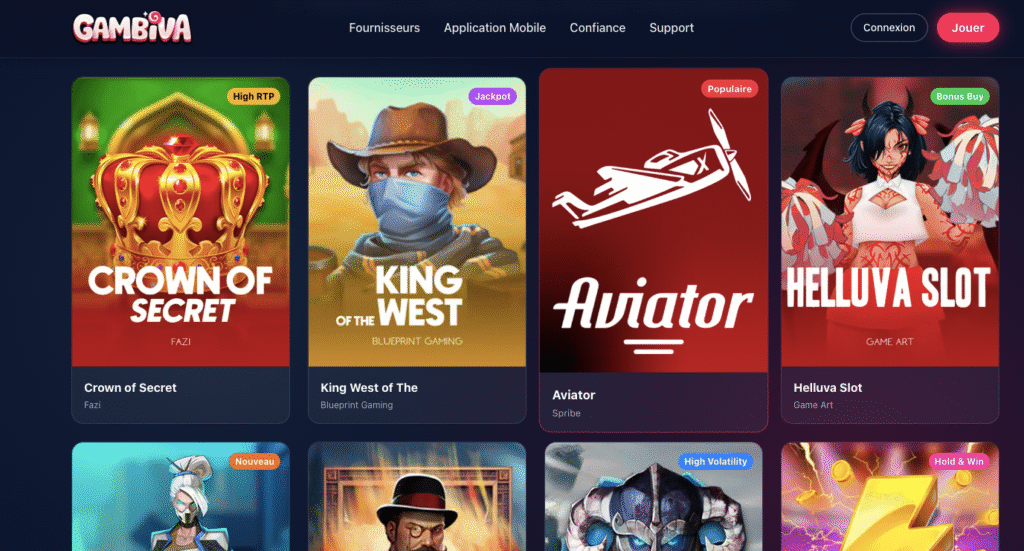This screenshot has height=551, width=1024.
Task: Click the pink Jouer button
Action: click(x=967, y=27)
